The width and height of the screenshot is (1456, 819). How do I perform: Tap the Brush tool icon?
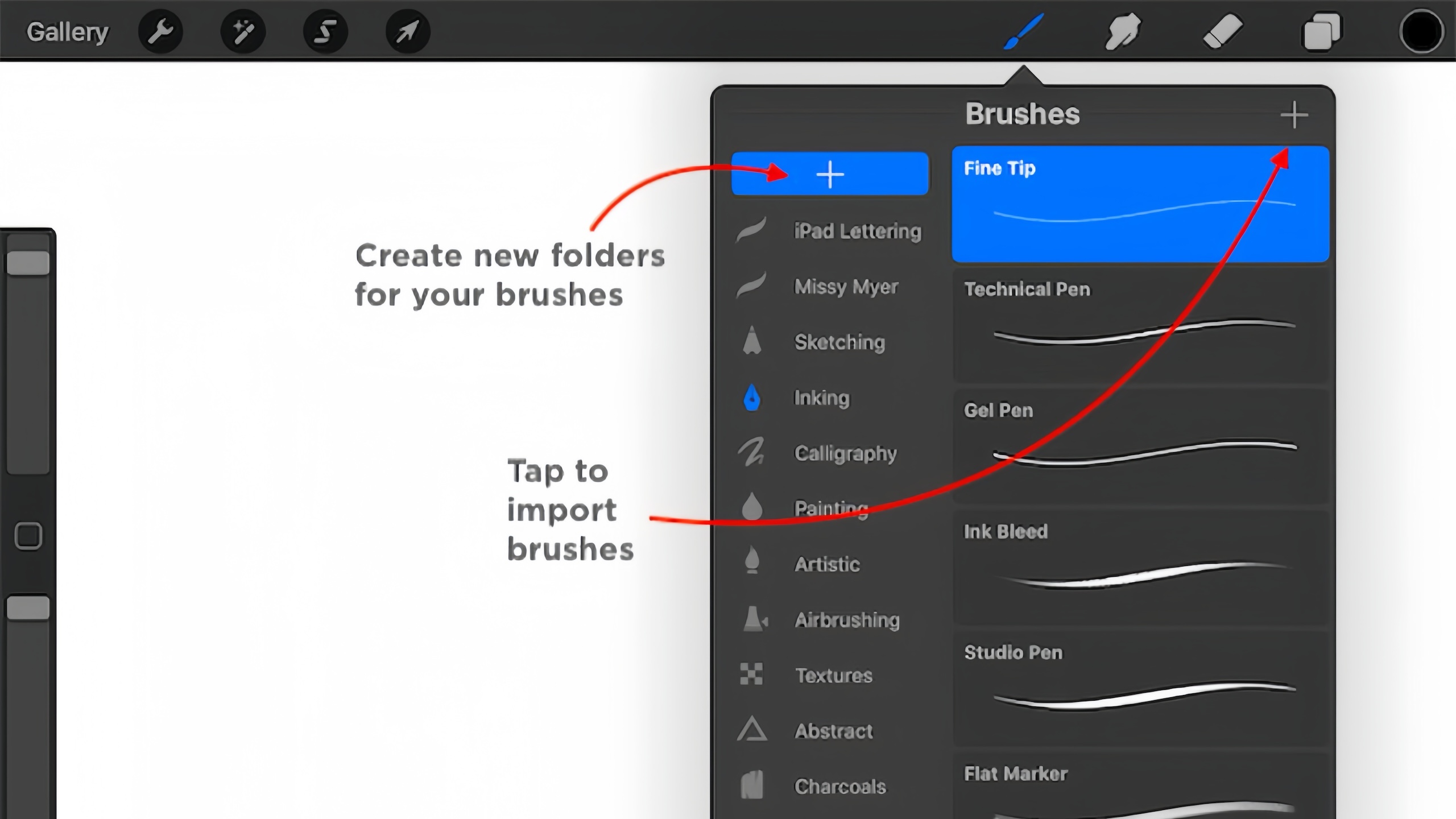click(1024, 31)
